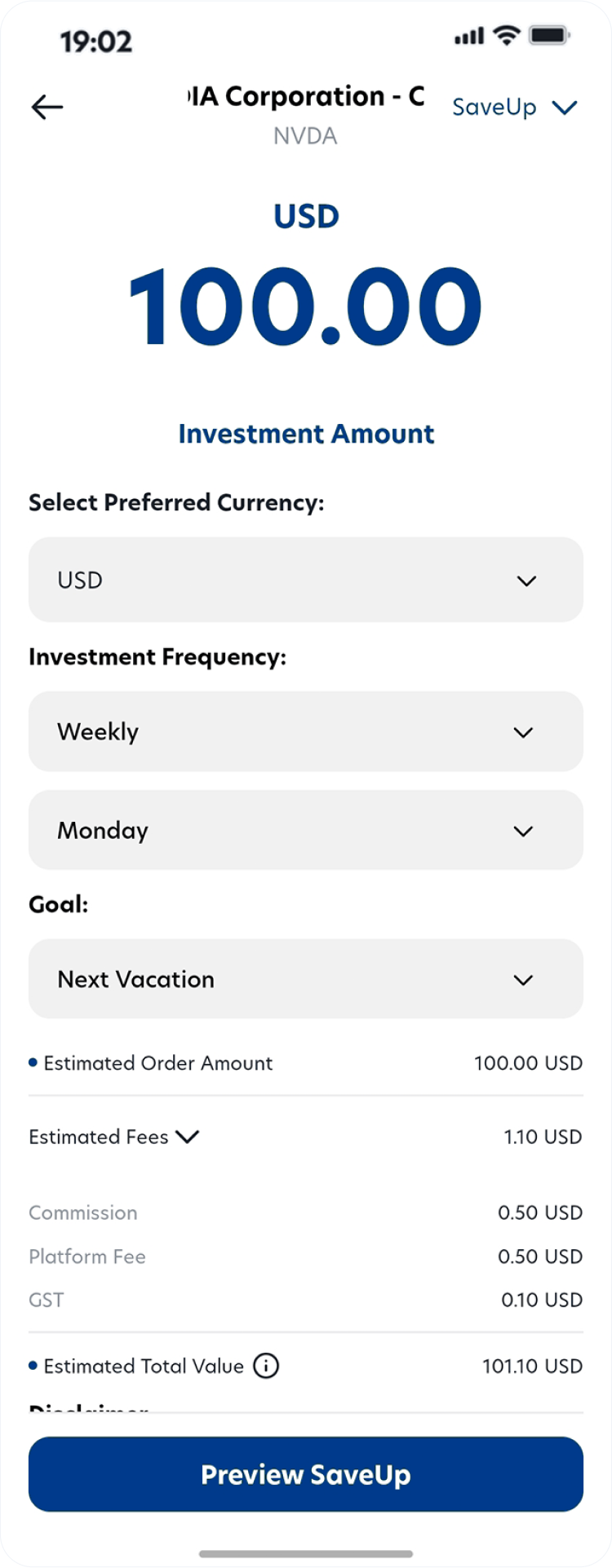Screen dimensions: 612x1568
Task: Collapse the Estimated Fees breakdown
Action: tap(187, 1137)
